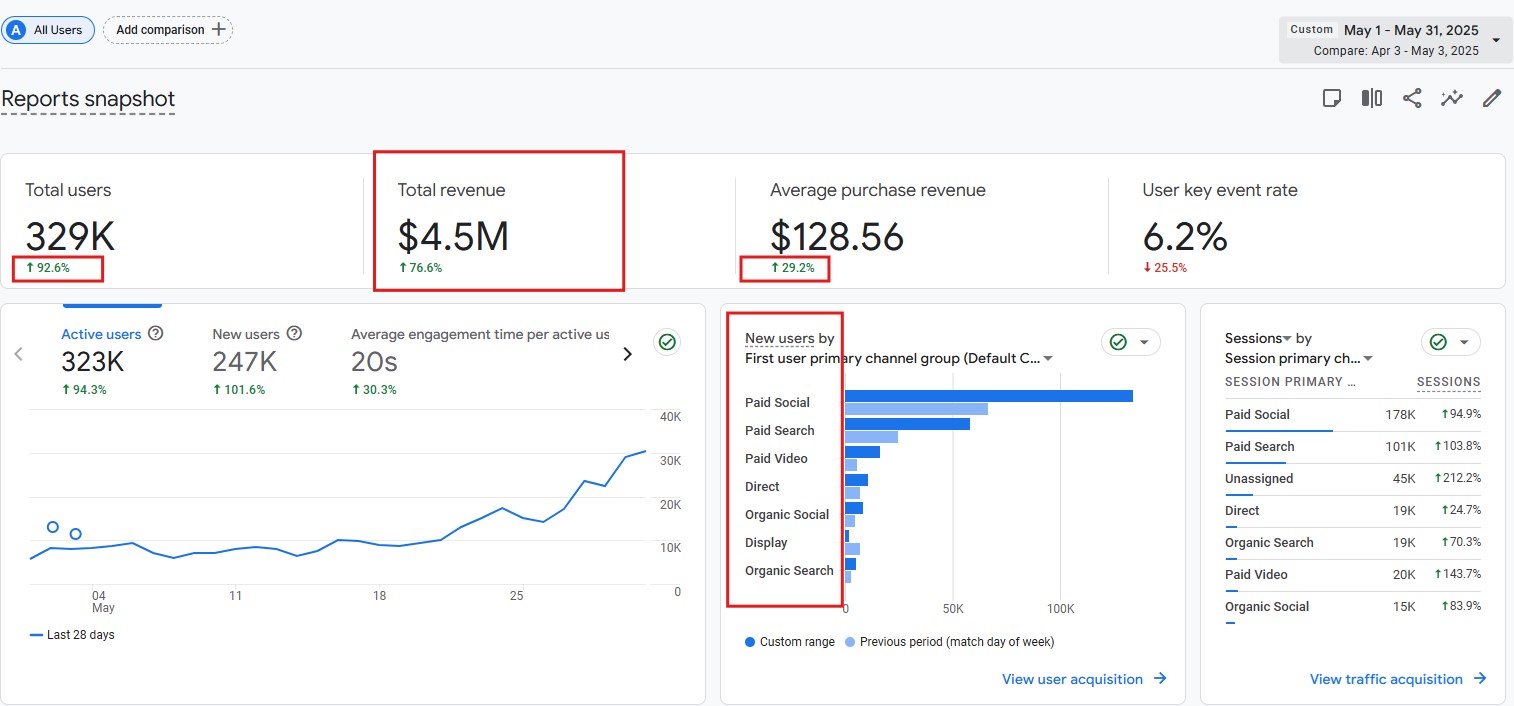
Task: Open the Sessions metric dropdown
Action: pyautogui.click(x=1259, y=338)
